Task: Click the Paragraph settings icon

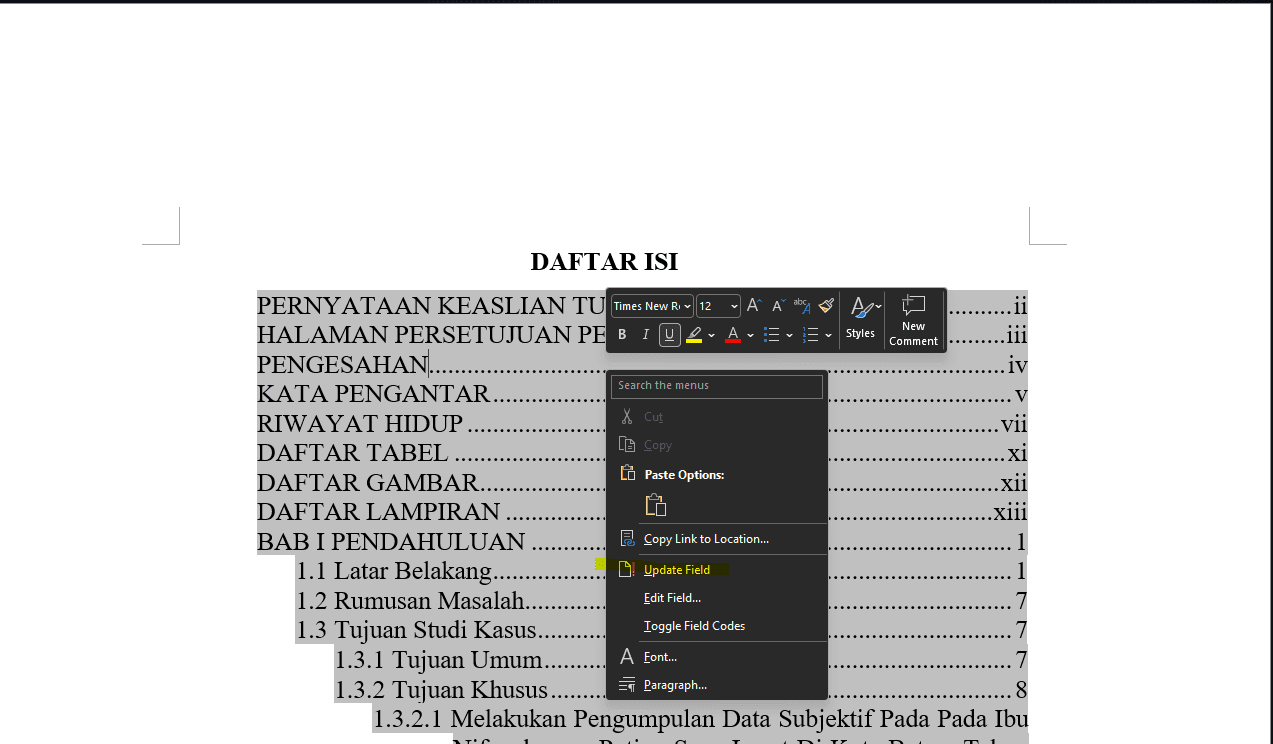Action: tap(627, 685)
